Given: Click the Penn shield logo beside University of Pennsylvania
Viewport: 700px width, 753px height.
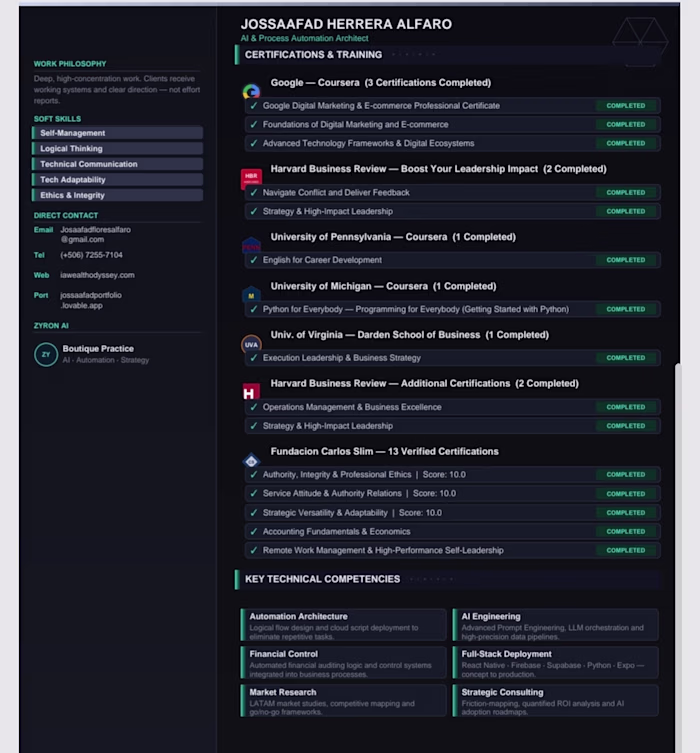Looking at the screenshot, I should point(251,245).
